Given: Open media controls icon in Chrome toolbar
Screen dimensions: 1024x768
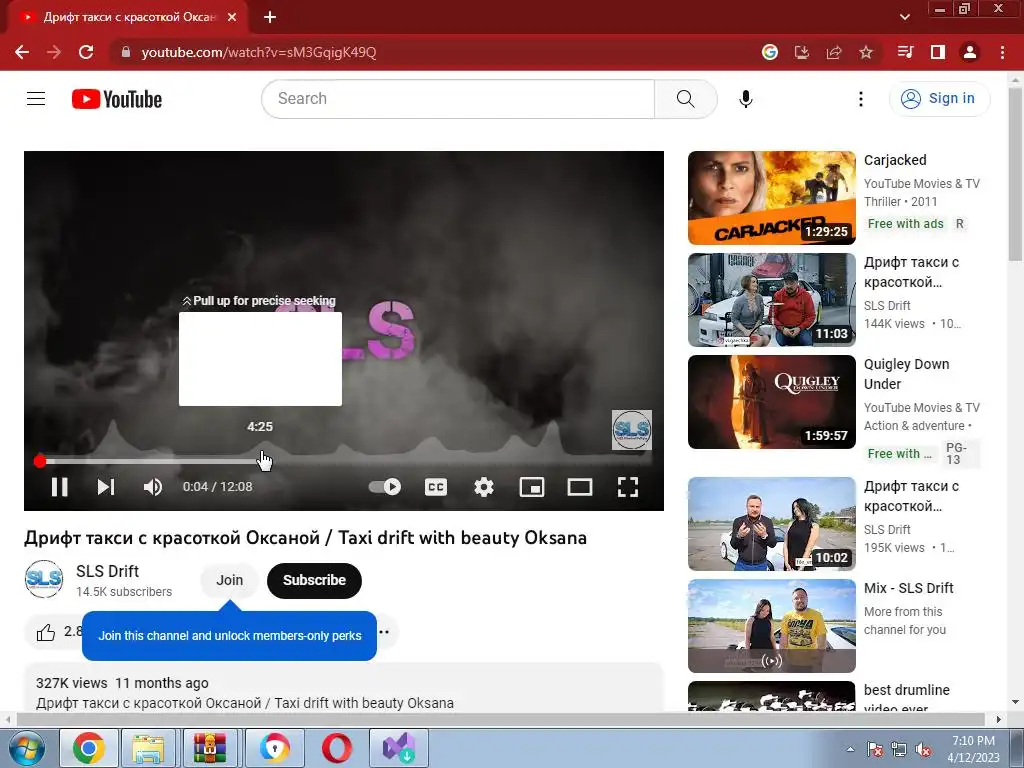Looking at the screenshot, I should 905,52.
